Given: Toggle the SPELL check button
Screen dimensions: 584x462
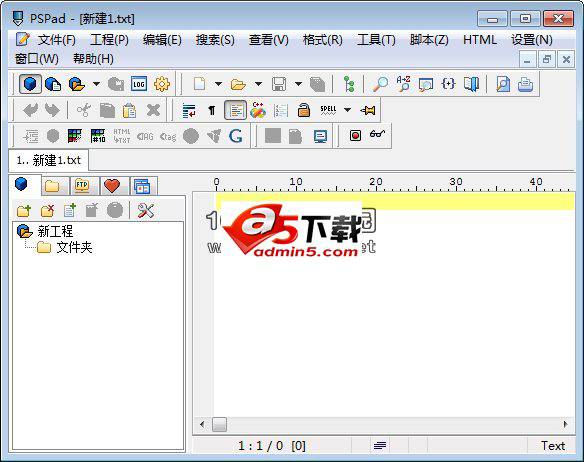Looking at the screenshot, I should 328,110.
